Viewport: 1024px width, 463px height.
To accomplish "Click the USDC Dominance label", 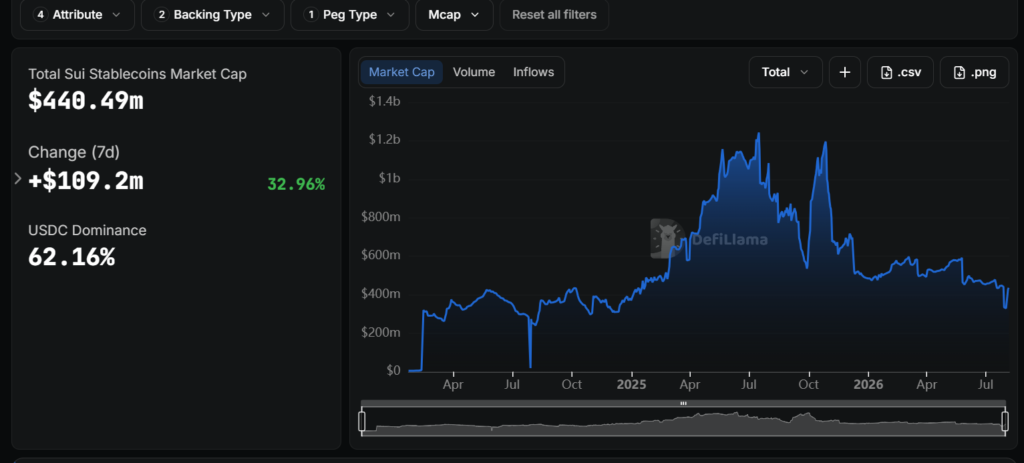I will coord(87,231).
